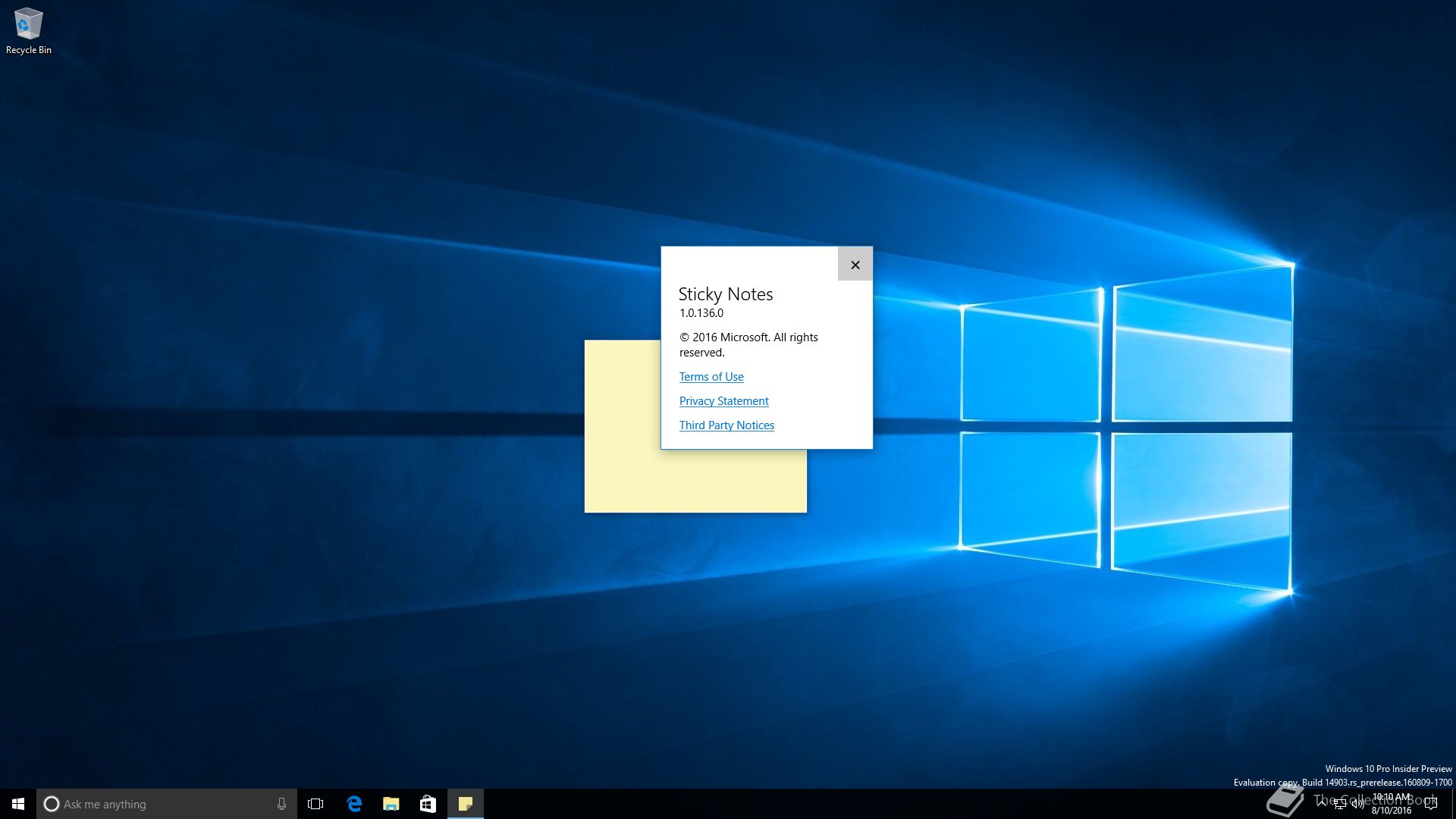The height and width of the screenshot is (819, 1456).
Task: Open Task View from the taskbar
Action: [315, 804]
